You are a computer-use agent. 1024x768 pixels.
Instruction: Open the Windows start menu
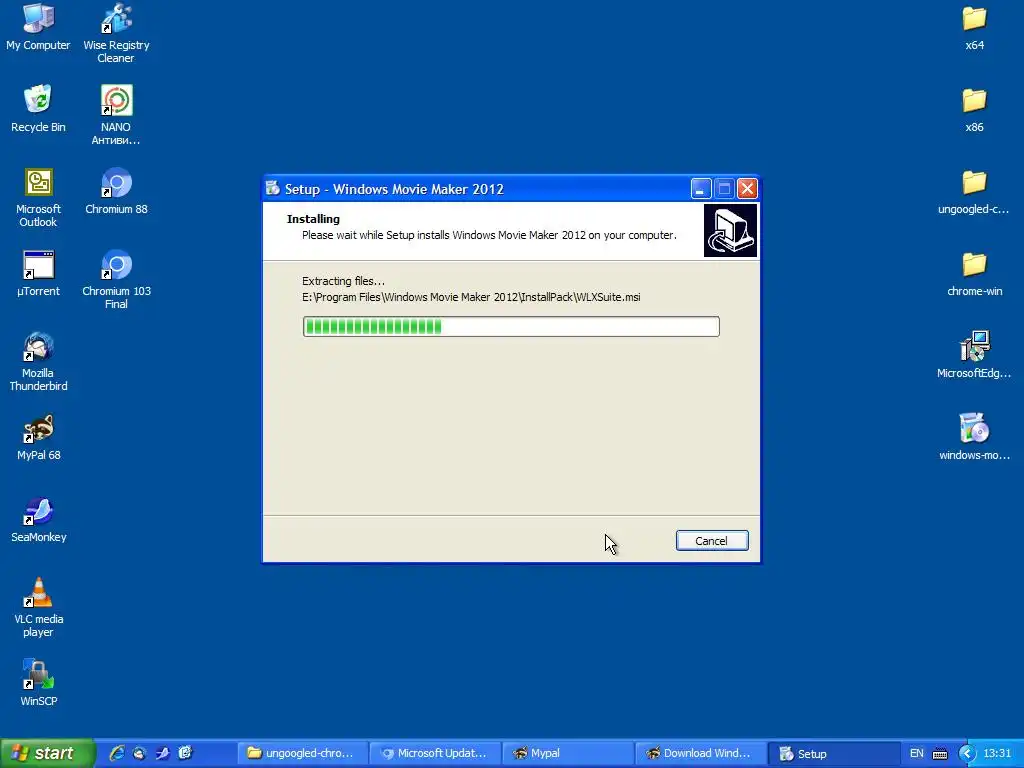pyautogui.click(x=46, y=753)
